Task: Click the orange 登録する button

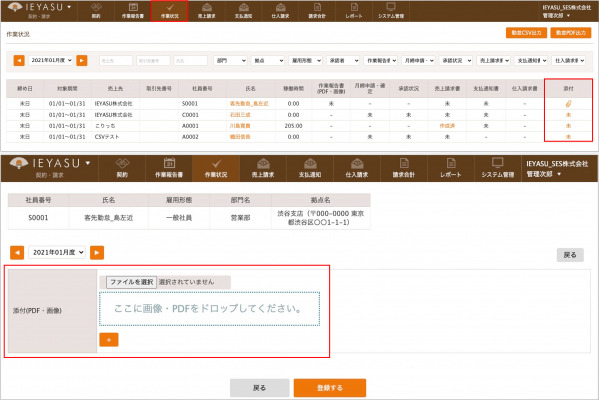Action: [x=330, y=388]
